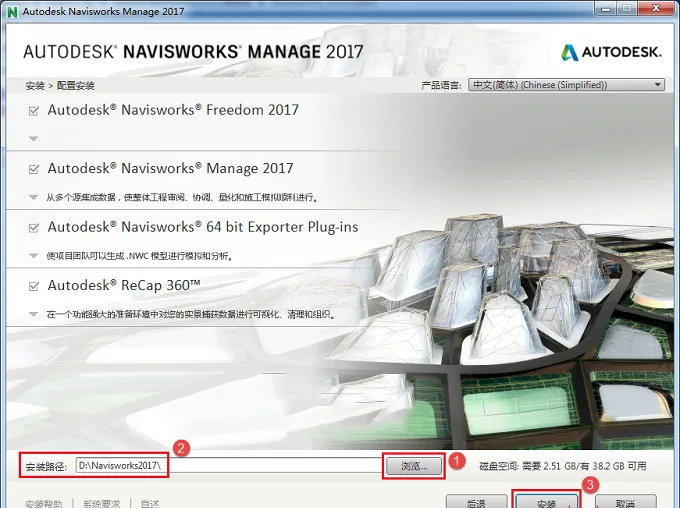Click the 后退 back button

[x=476, y=502]
